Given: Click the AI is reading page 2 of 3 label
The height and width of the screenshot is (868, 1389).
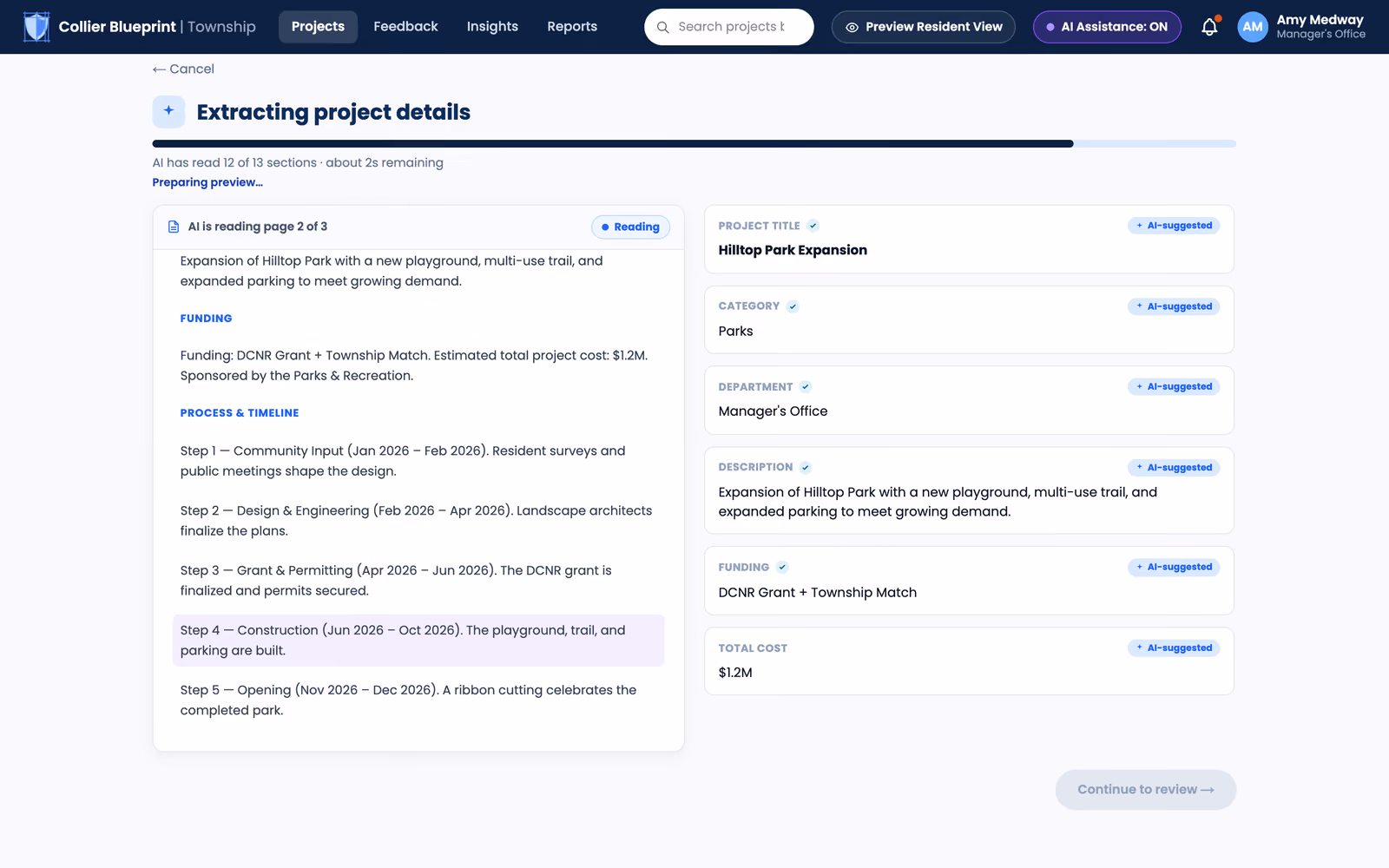Looking at the screenshot, I should (x=258, y=227).
